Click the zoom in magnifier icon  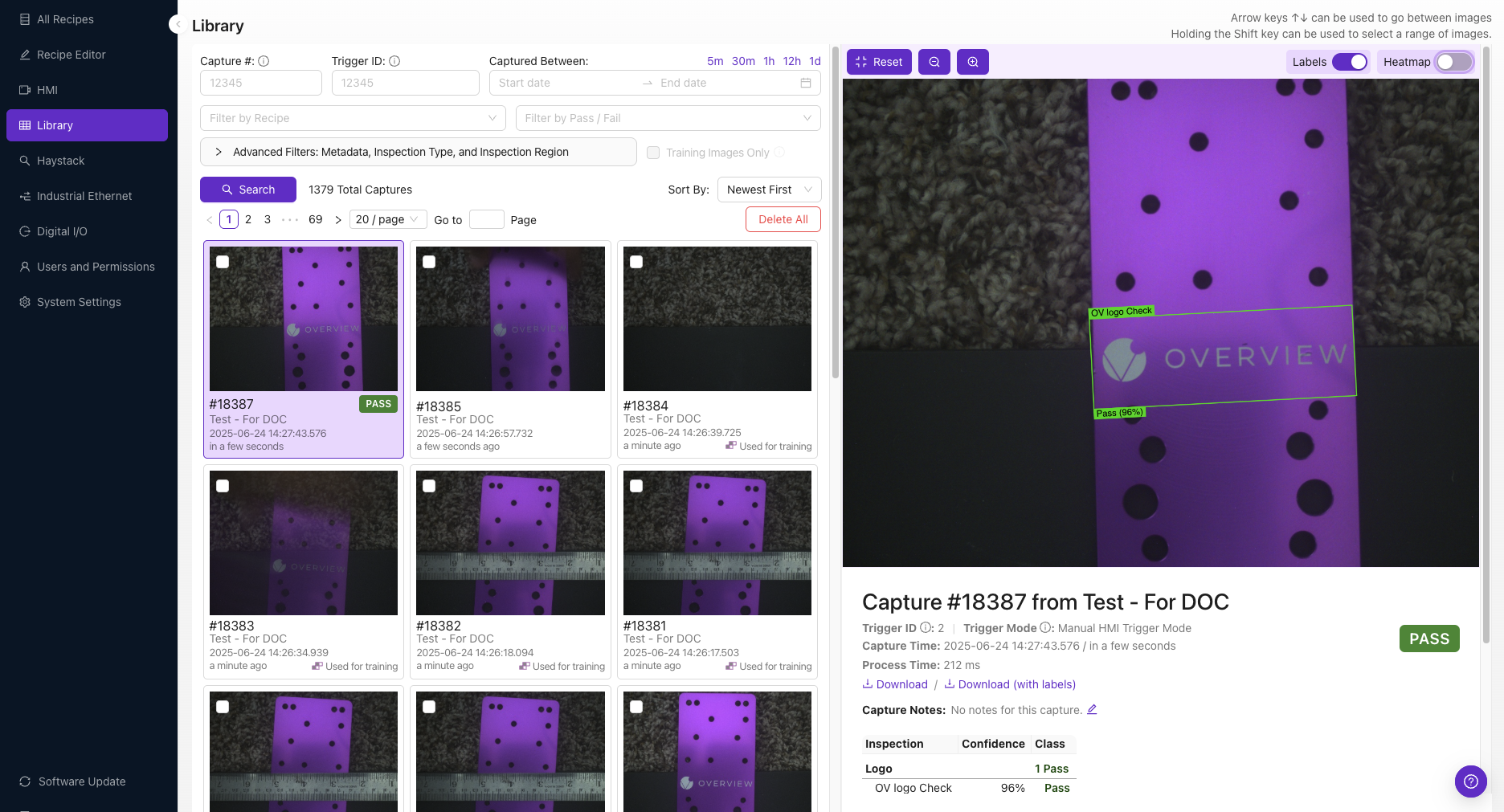pos(972,62)
